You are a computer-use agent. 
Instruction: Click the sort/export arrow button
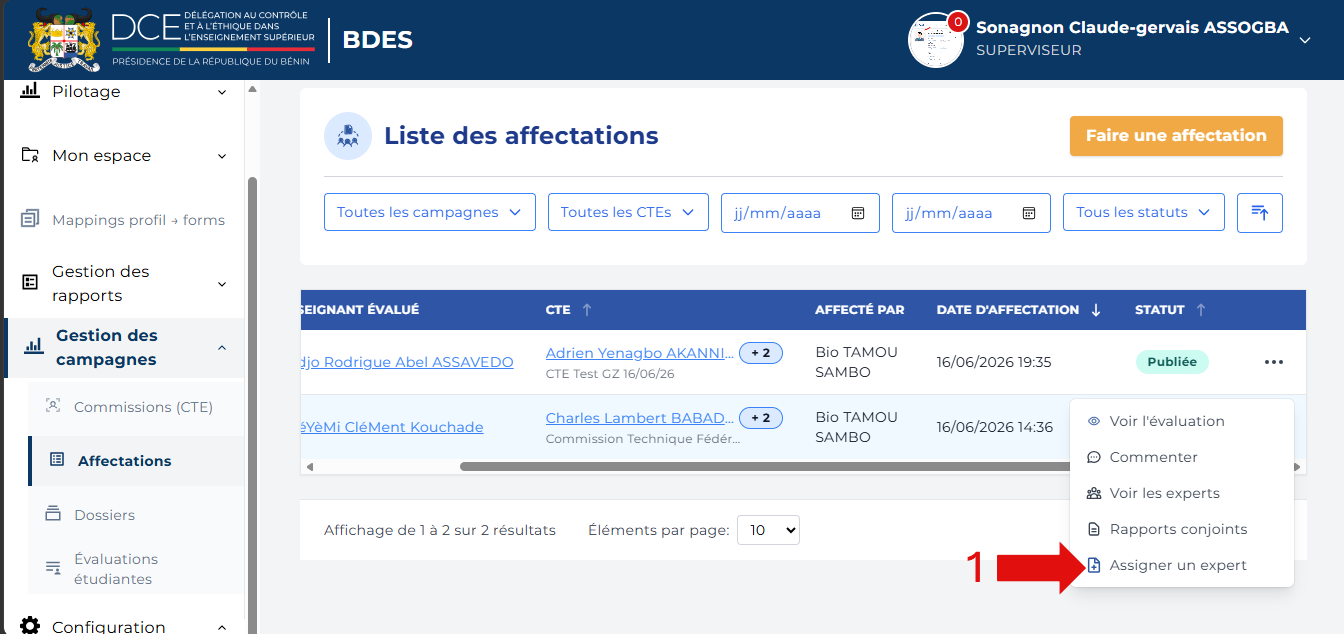(x=1260, y=213)
